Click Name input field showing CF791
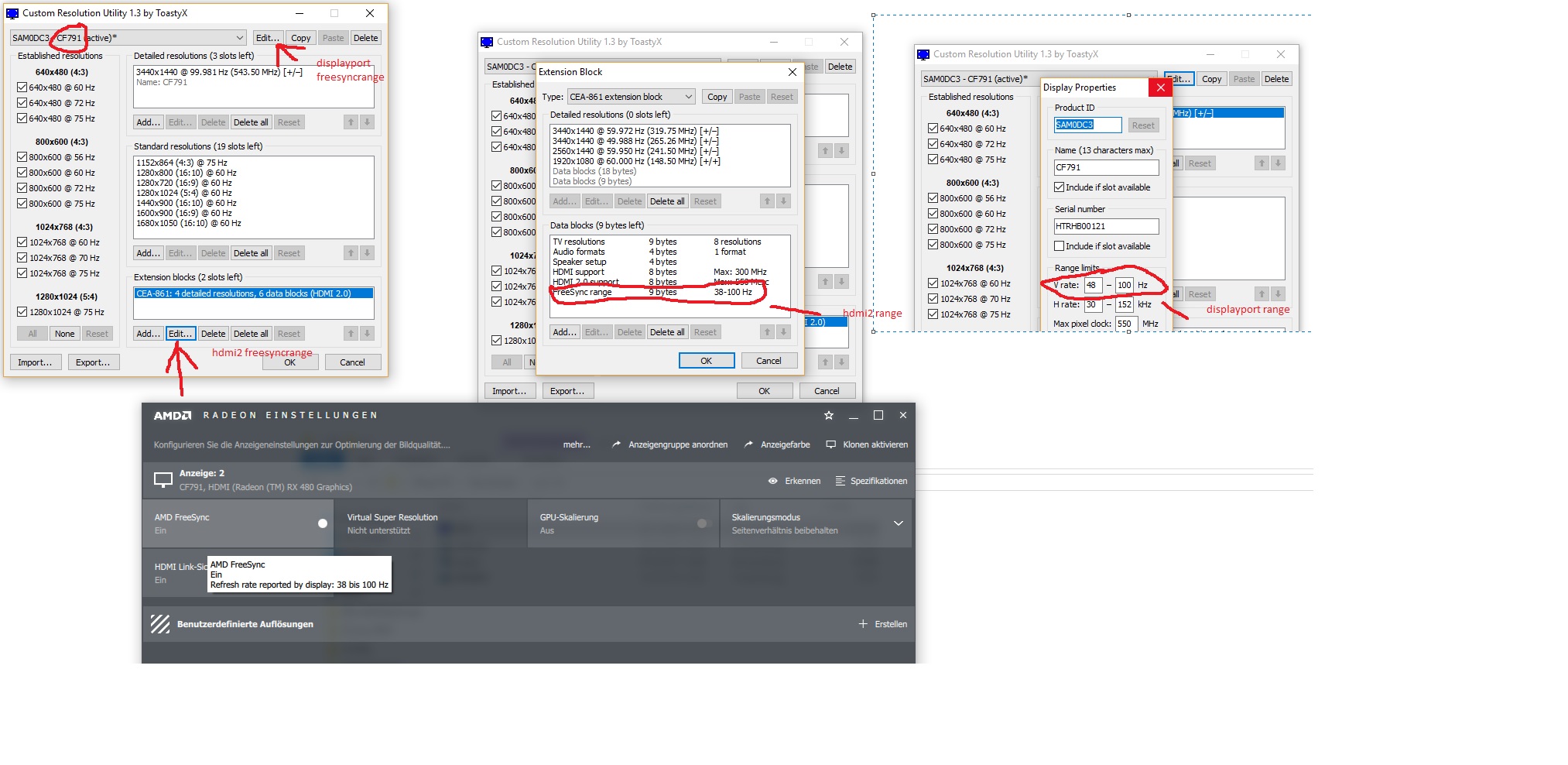This screenshot has height=765, width=1568. click(1106, 167)
